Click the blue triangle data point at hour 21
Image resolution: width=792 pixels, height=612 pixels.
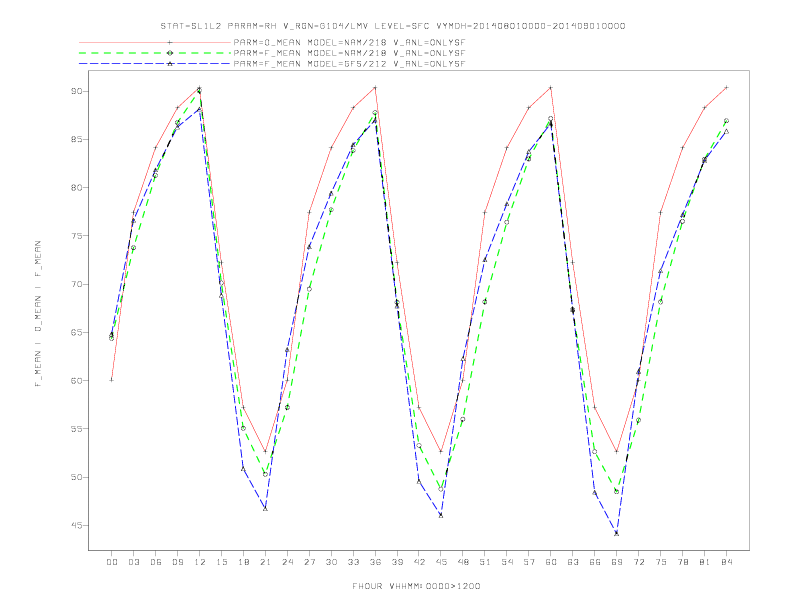pos(265,508)
